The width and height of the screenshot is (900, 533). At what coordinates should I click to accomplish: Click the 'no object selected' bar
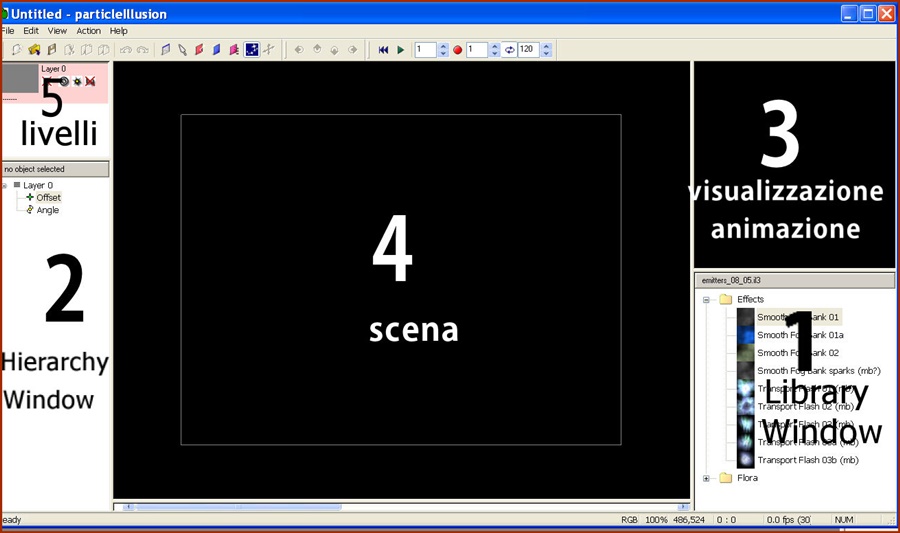pyautogui.click(x=55, y=169)
